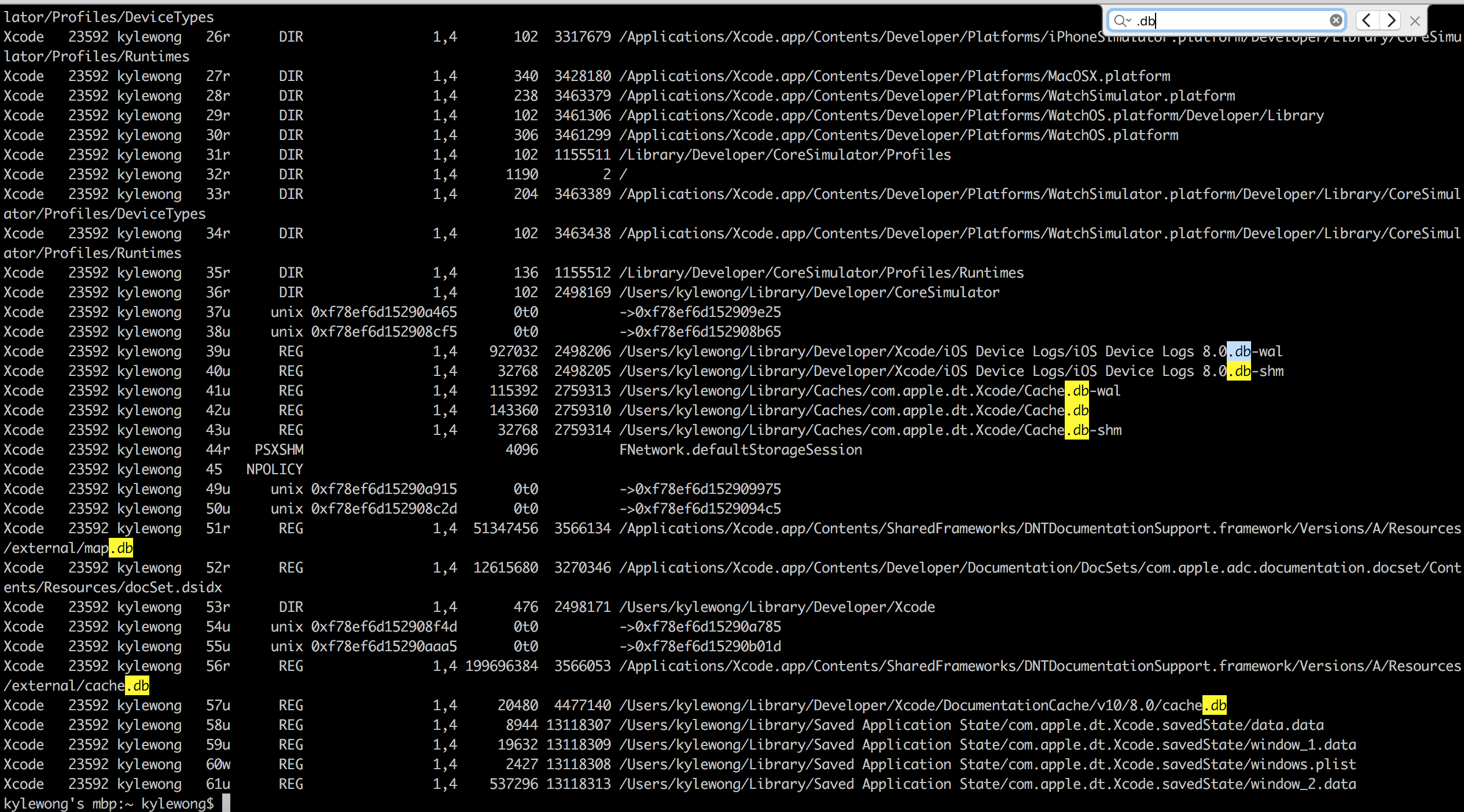Click the FNetwork.defaultStorageSession entry

click(x=741, y=450)
